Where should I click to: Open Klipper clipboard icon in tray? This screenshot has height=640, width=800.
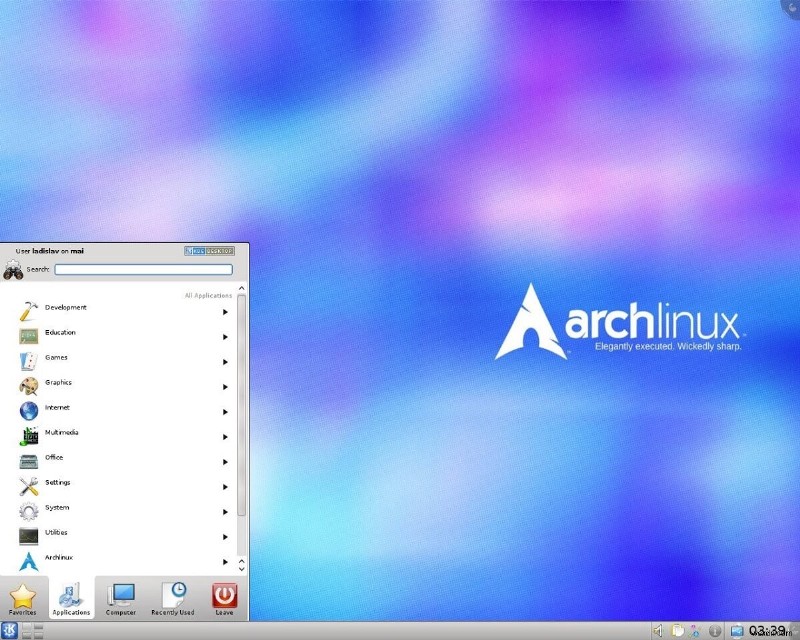676,630
